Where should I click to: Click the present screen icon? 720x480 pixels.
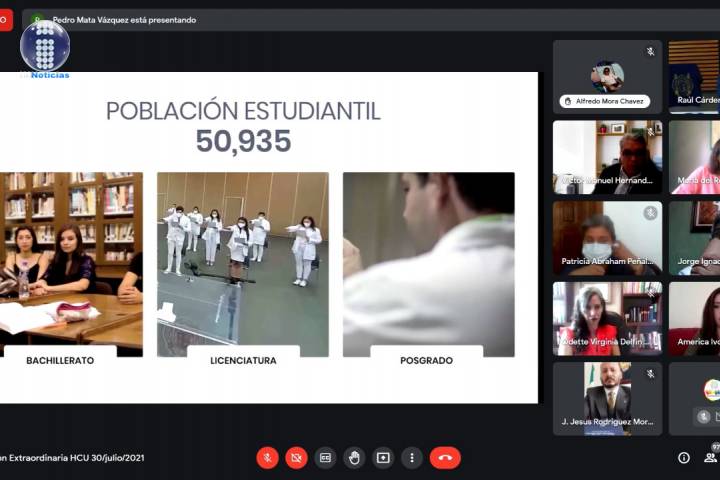click(x=383, y=457)
